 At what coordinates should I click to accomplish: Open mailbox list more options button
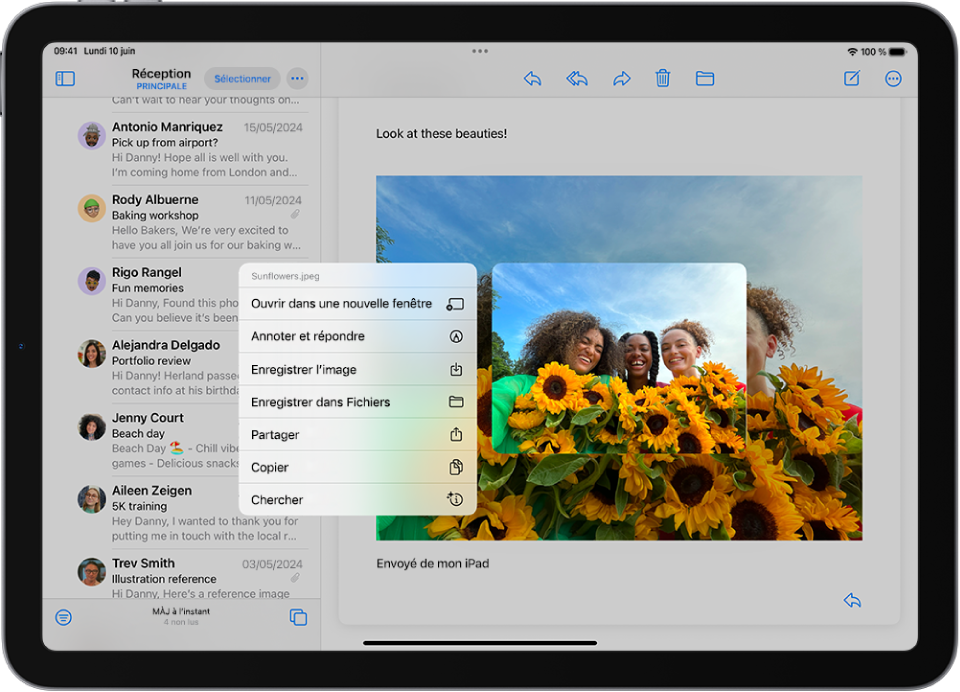pos(297,79)
